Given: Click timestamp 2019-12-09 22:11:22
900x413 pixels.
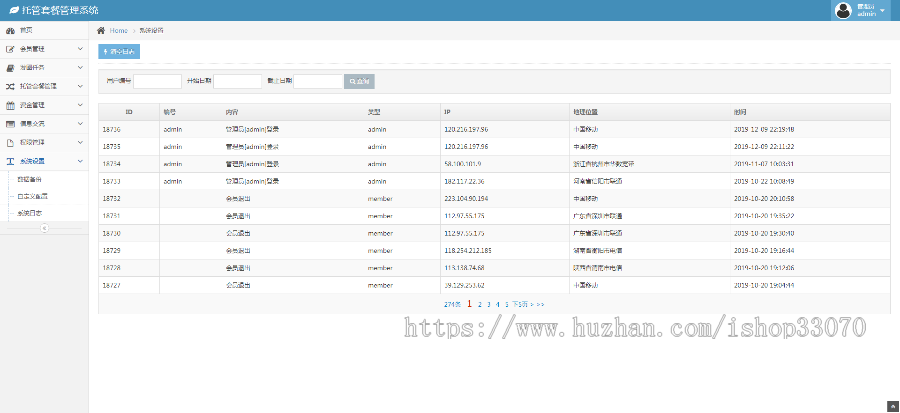Looking at the screenshot, I should pos(764,147).
